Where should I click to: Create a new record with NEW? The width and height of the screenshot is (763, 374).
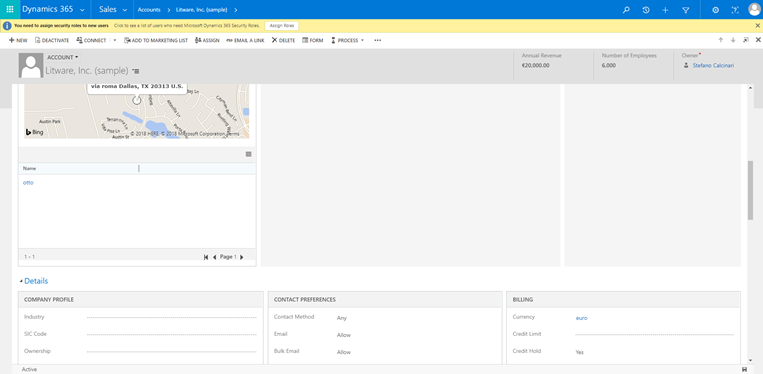point(18,40)
